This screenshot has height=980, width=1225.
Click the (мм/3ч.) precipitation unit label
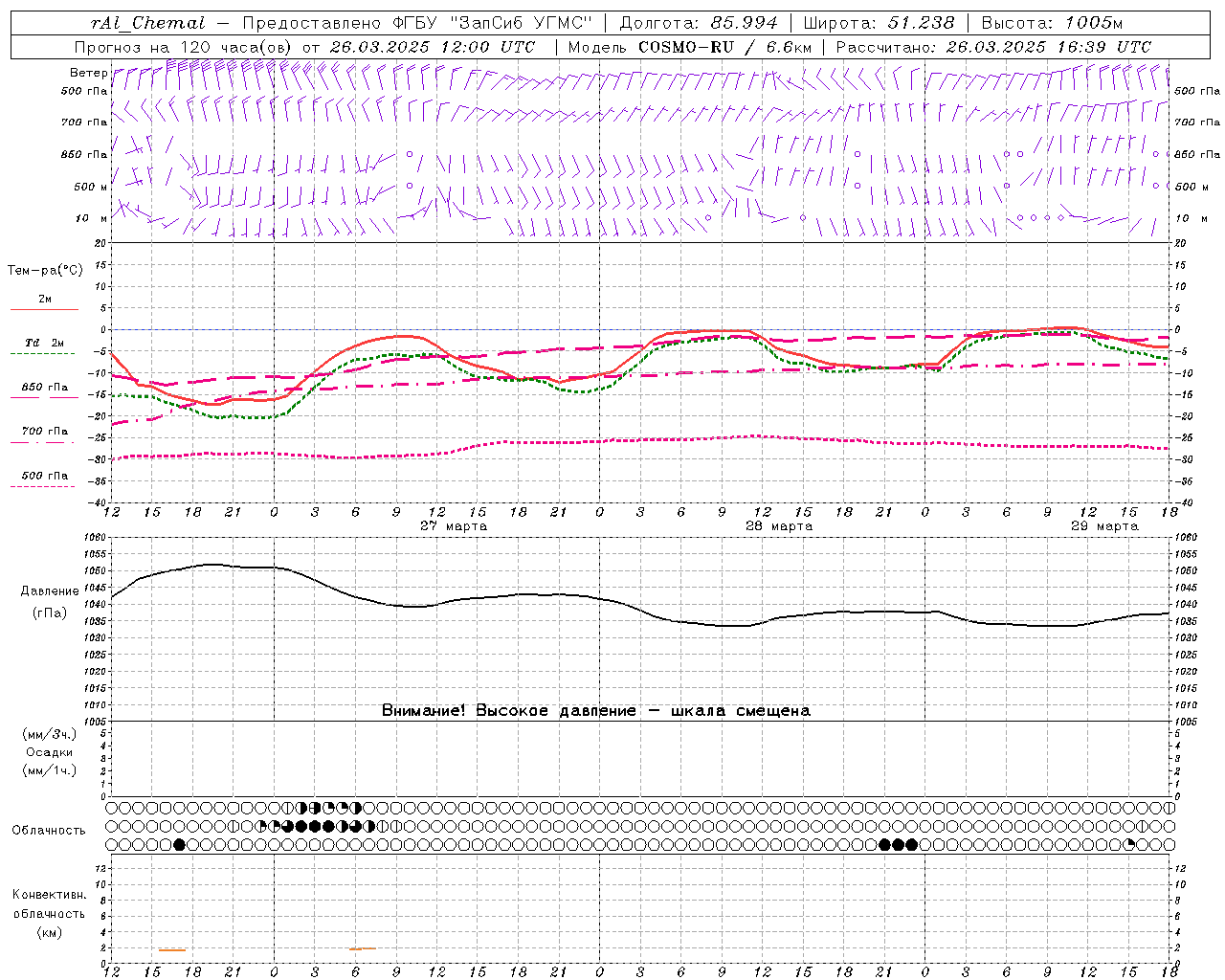click(x=50, y=734)
